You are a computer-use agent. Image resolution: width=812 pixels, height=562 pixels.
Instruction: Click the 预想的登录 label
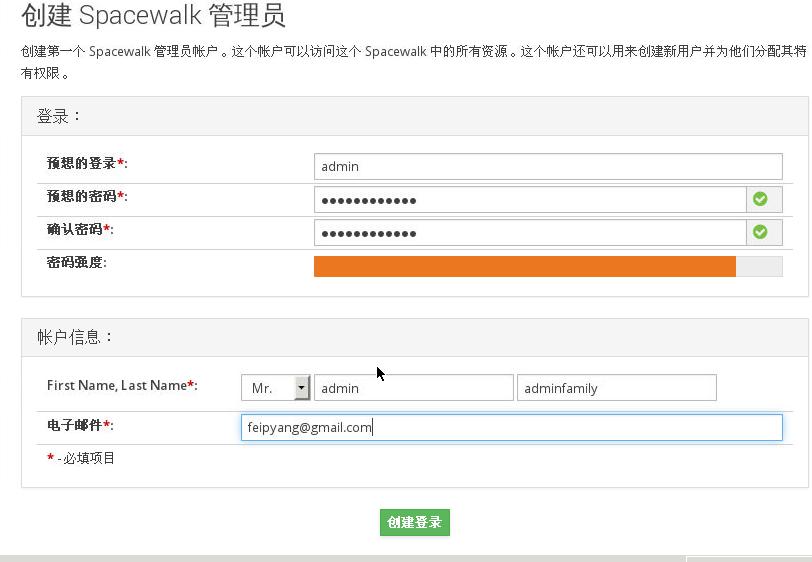[x=87, y=164]
